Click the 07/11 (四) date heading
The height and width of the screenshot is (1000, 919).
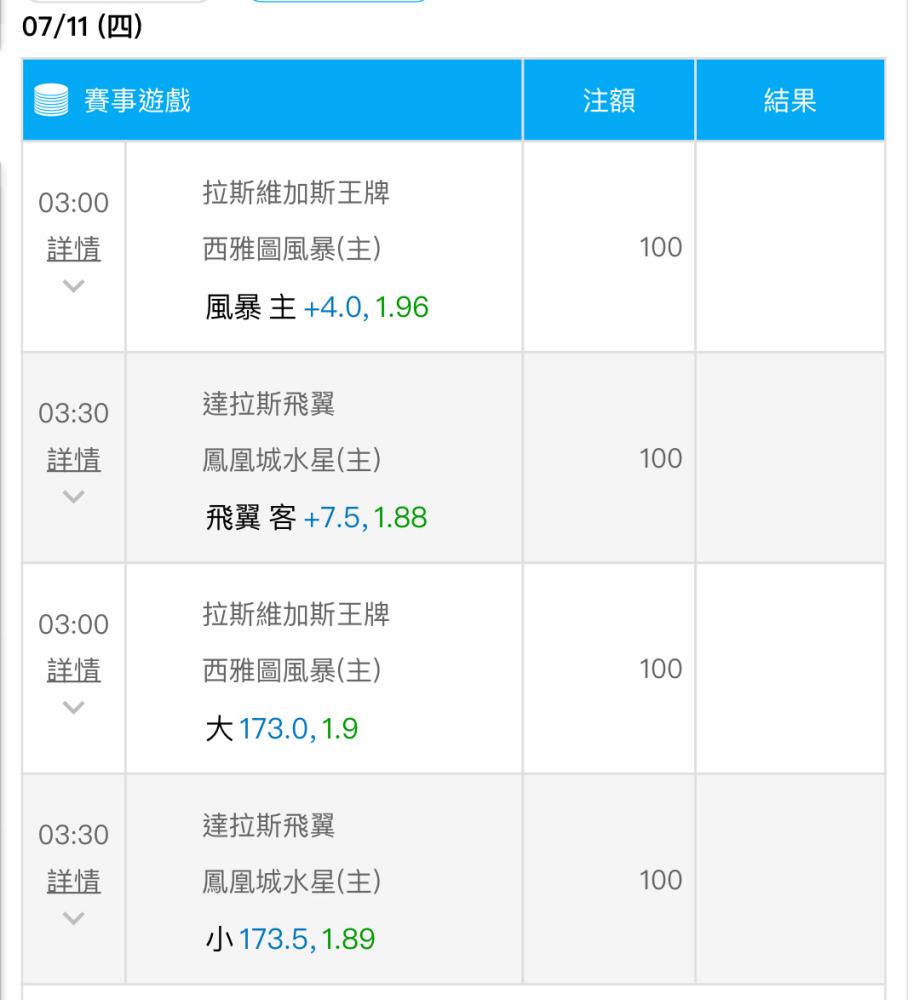[82, 27]
